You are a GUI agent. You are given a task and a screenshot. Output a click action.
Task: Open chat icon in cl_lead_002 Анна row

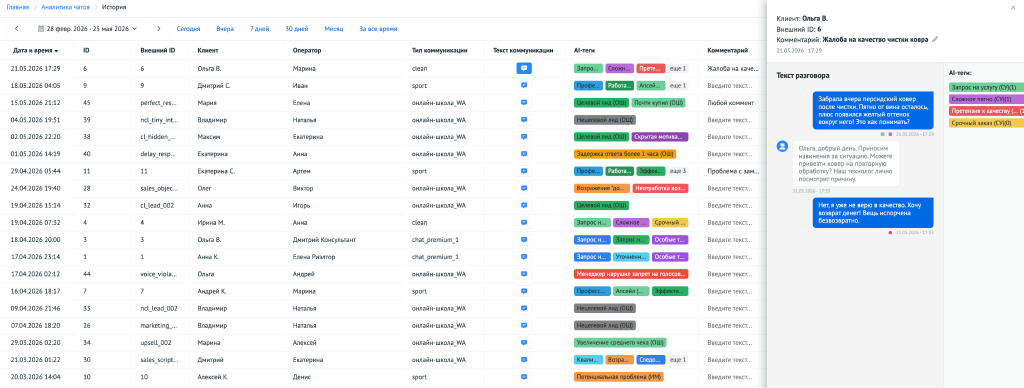[x=524, y=205]
